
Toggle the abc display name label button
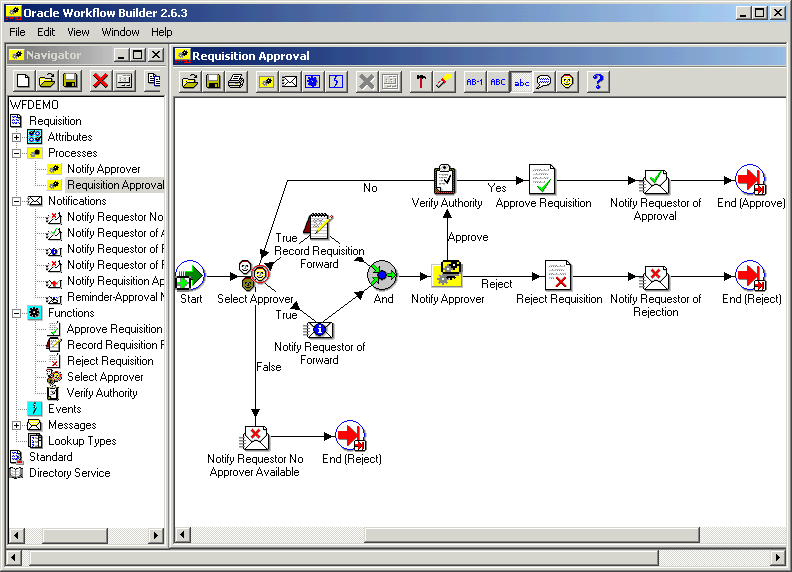point(521,82)
